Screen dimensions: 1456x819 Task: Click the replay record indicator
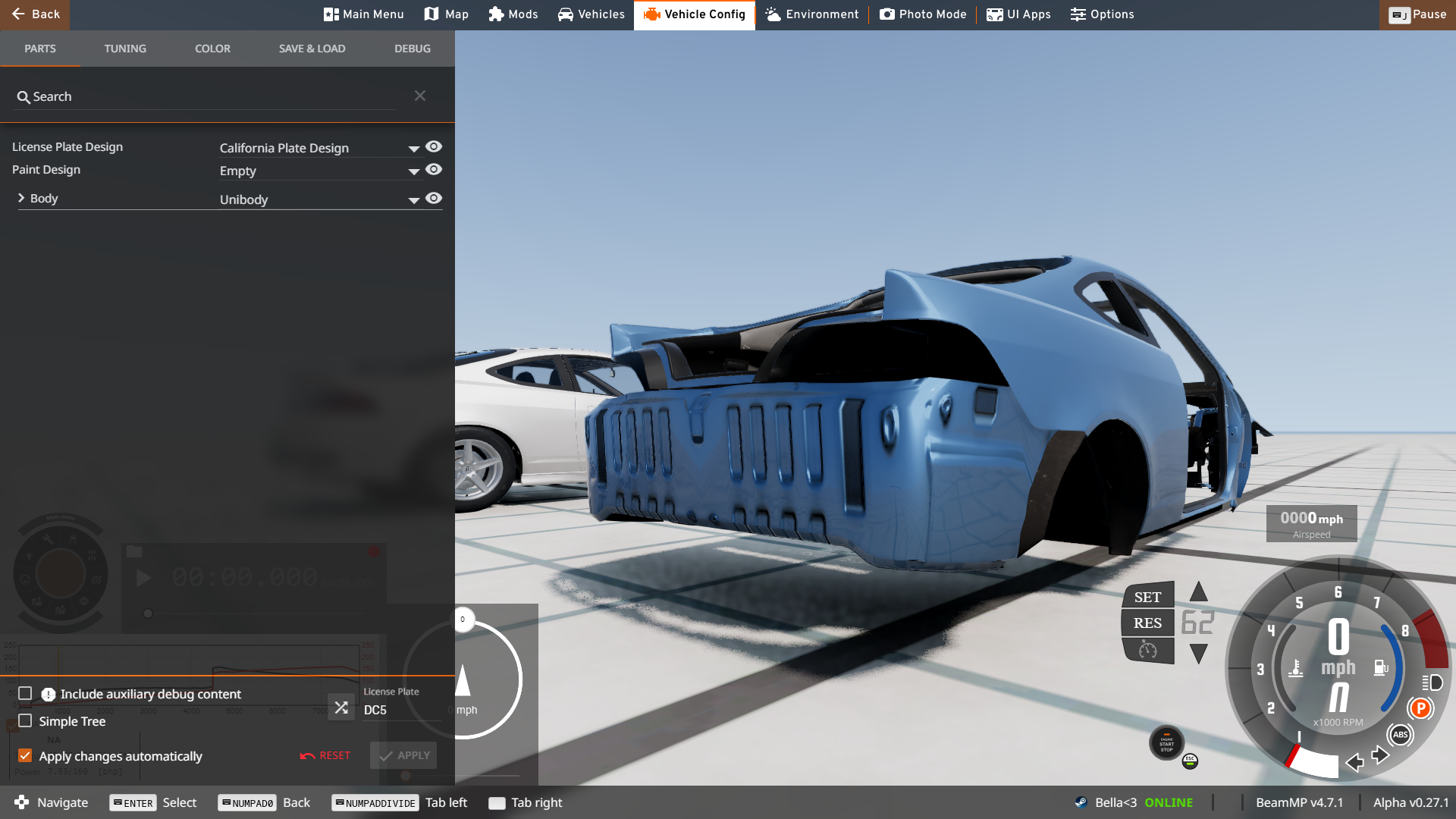[374, 551]
